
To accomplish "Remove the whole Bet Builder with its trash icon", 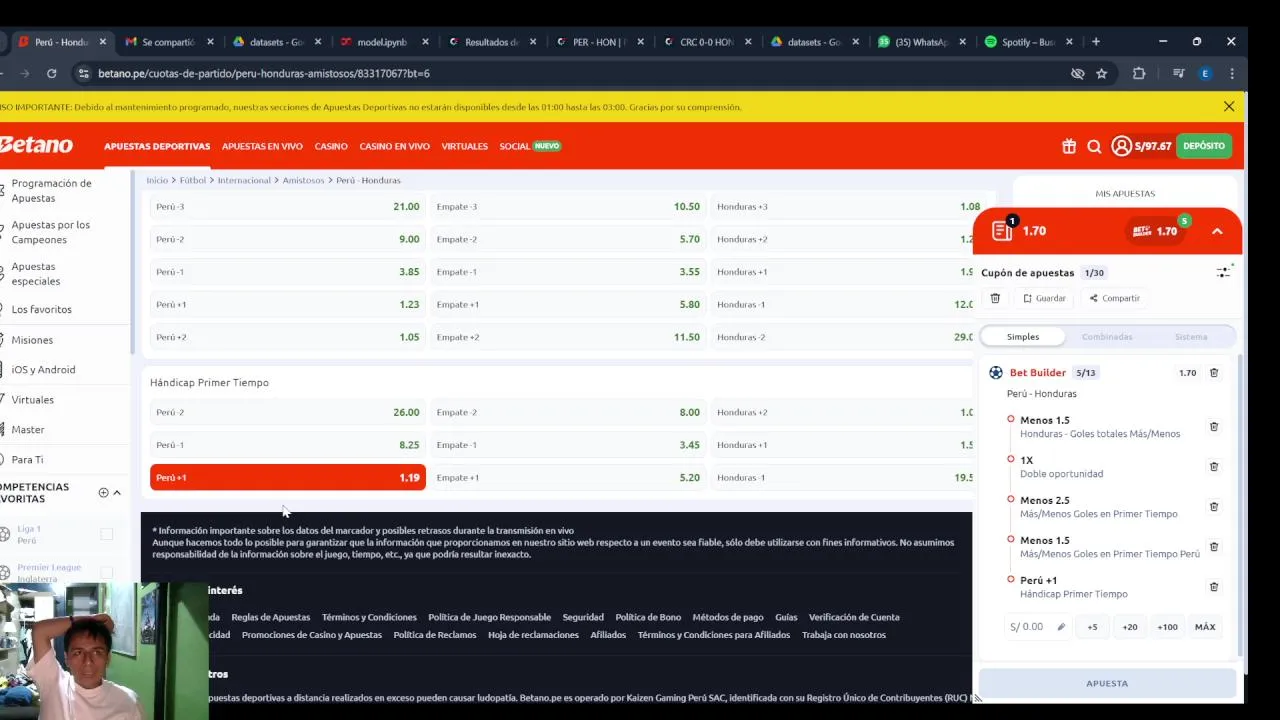I will (x=1214, y=373).
